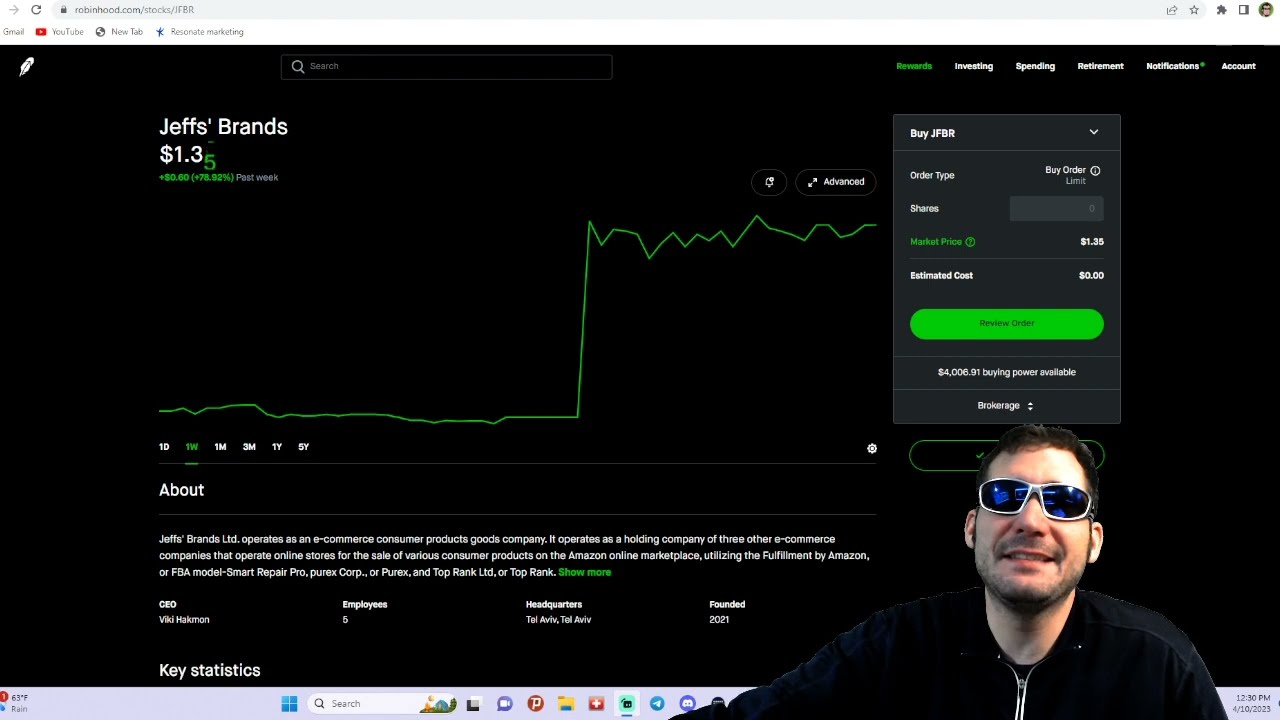The width and height of the screenshot is (1280, 720).
Task: Open the New Tab bookmark
Action: click(119, 32)
